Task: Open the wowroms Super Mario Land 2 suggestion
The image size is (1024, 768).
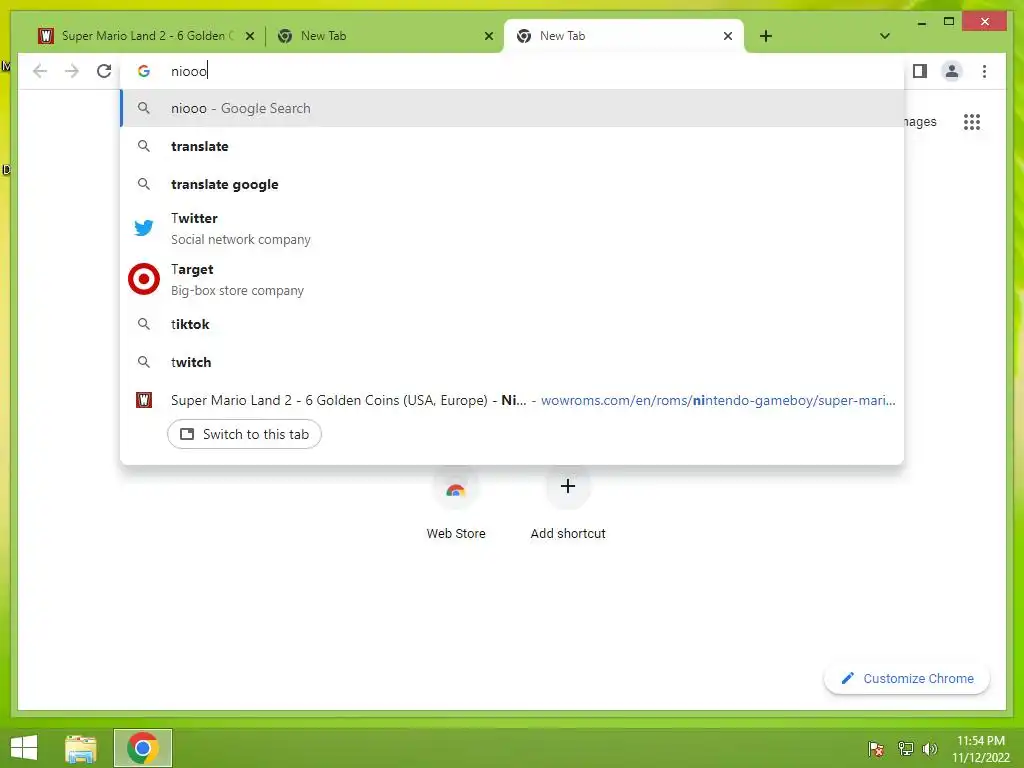Action: click(x=512, y=400)
